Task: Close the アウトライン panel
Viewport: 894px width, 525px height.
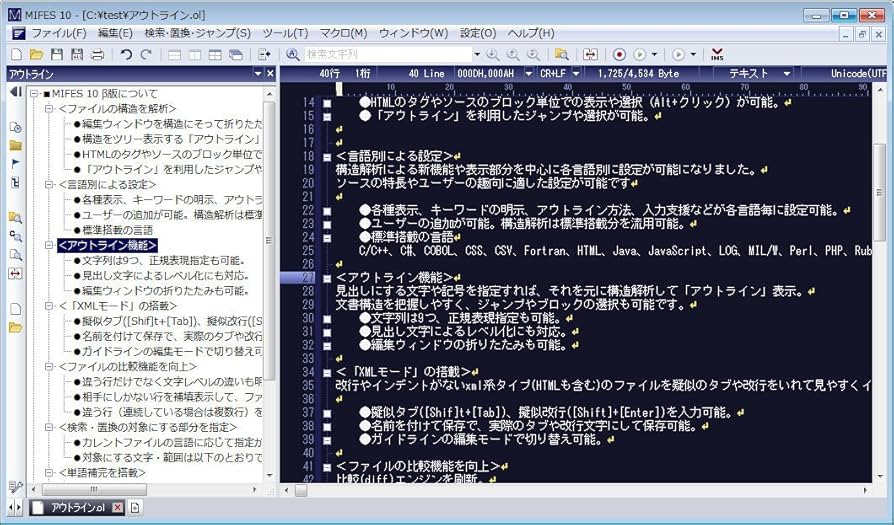Action: coord(270,74)
